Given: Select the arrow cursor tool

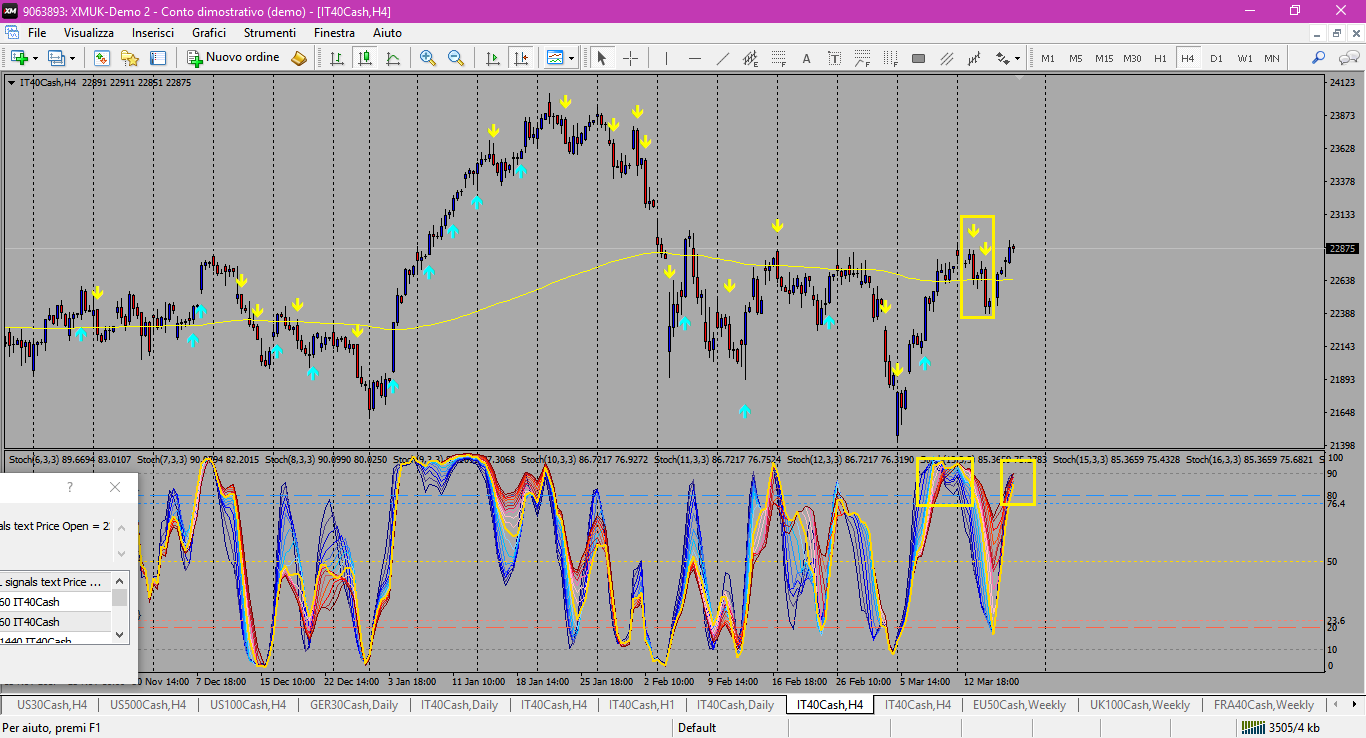Looking at the screenshot, I should click(x=602, y=58).
